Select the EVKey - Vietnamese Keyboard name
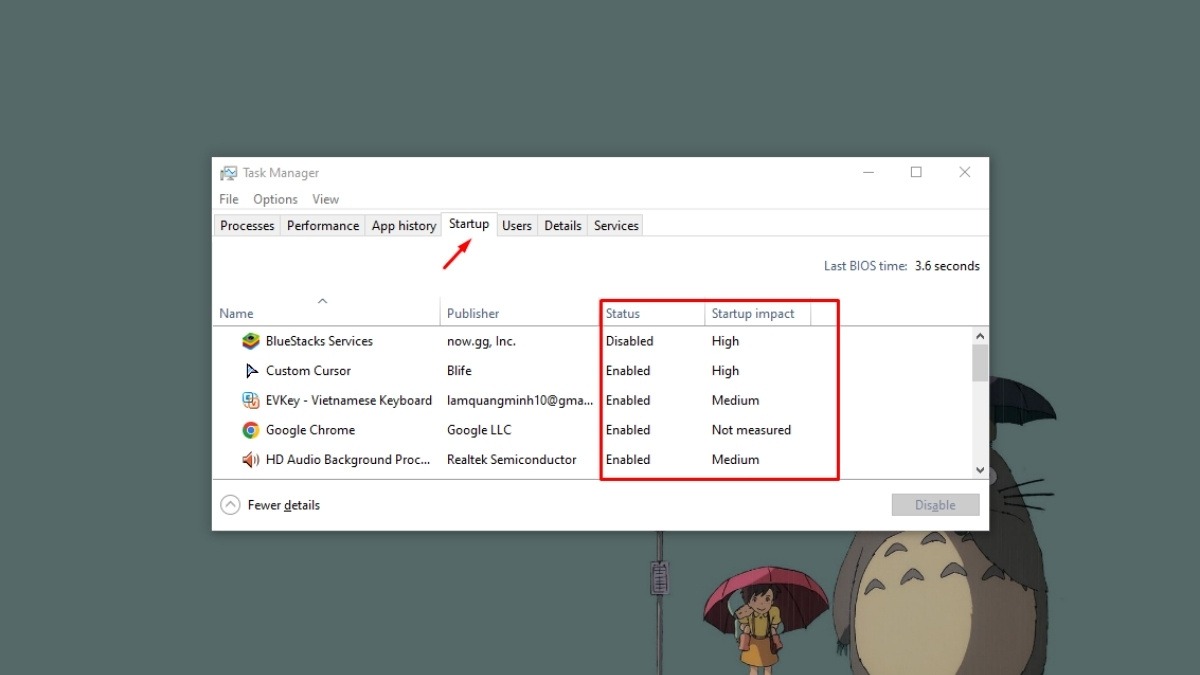 349,400
